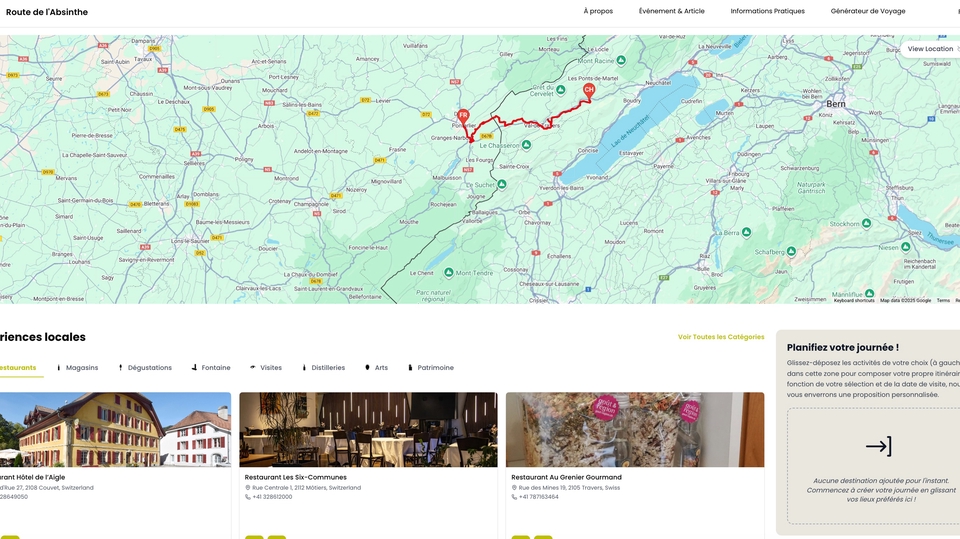
Task: Click the Six-Communes dining room photo
Action: tap(369, 429)
